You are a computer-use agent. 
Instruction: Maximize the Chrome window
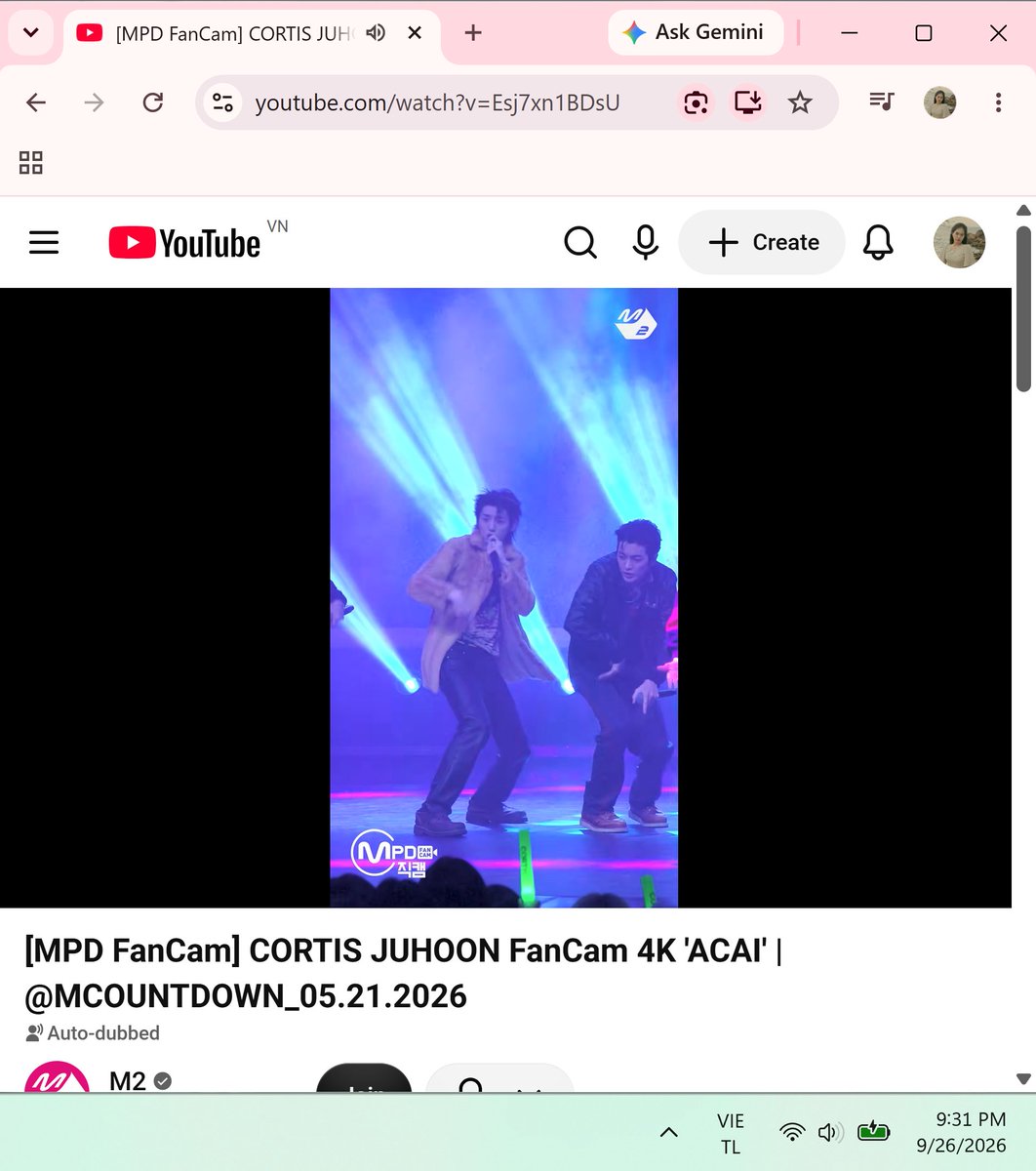[x=924, y=33]
